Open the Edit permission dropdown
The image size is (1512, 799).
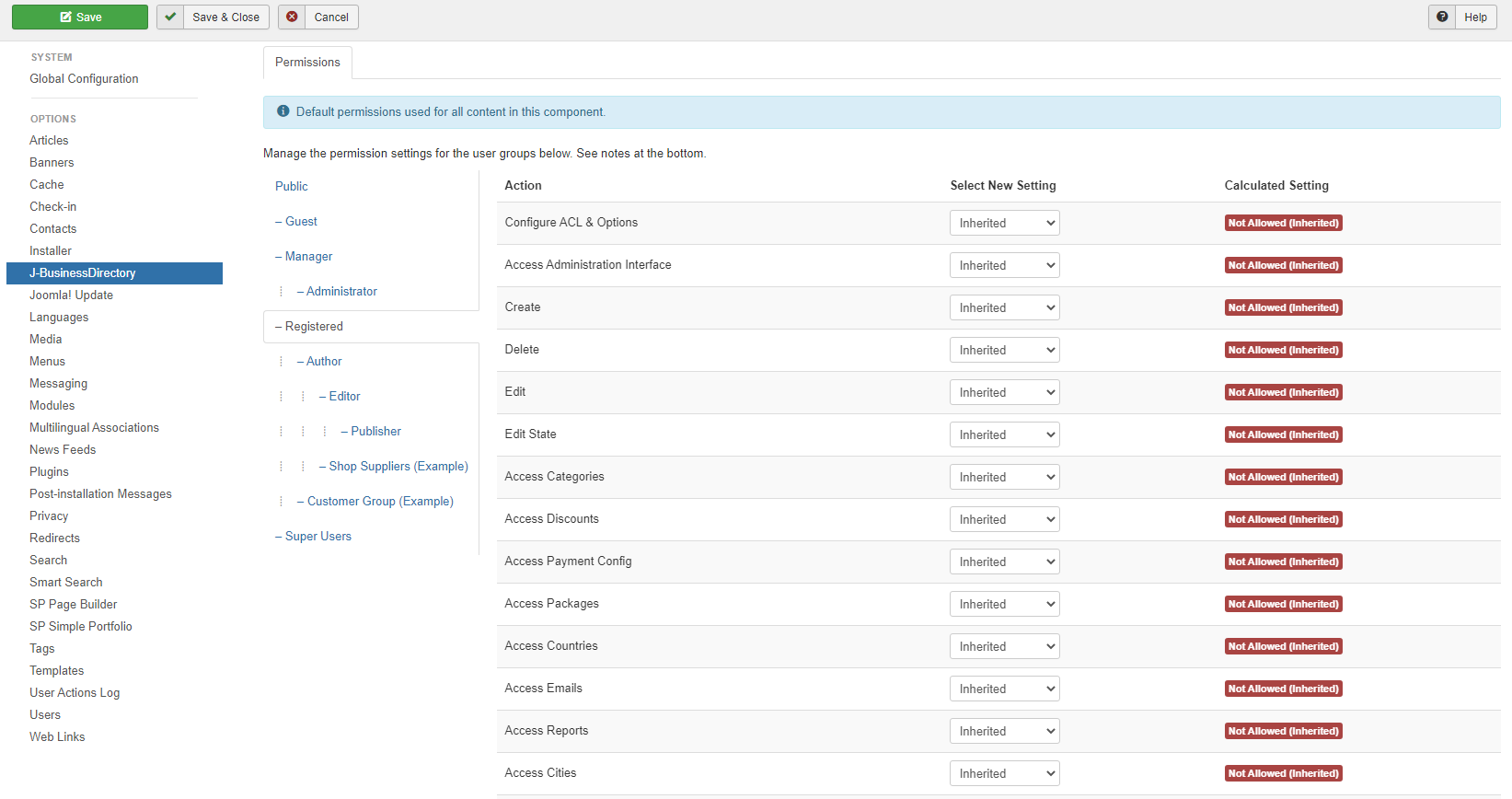1004,392
